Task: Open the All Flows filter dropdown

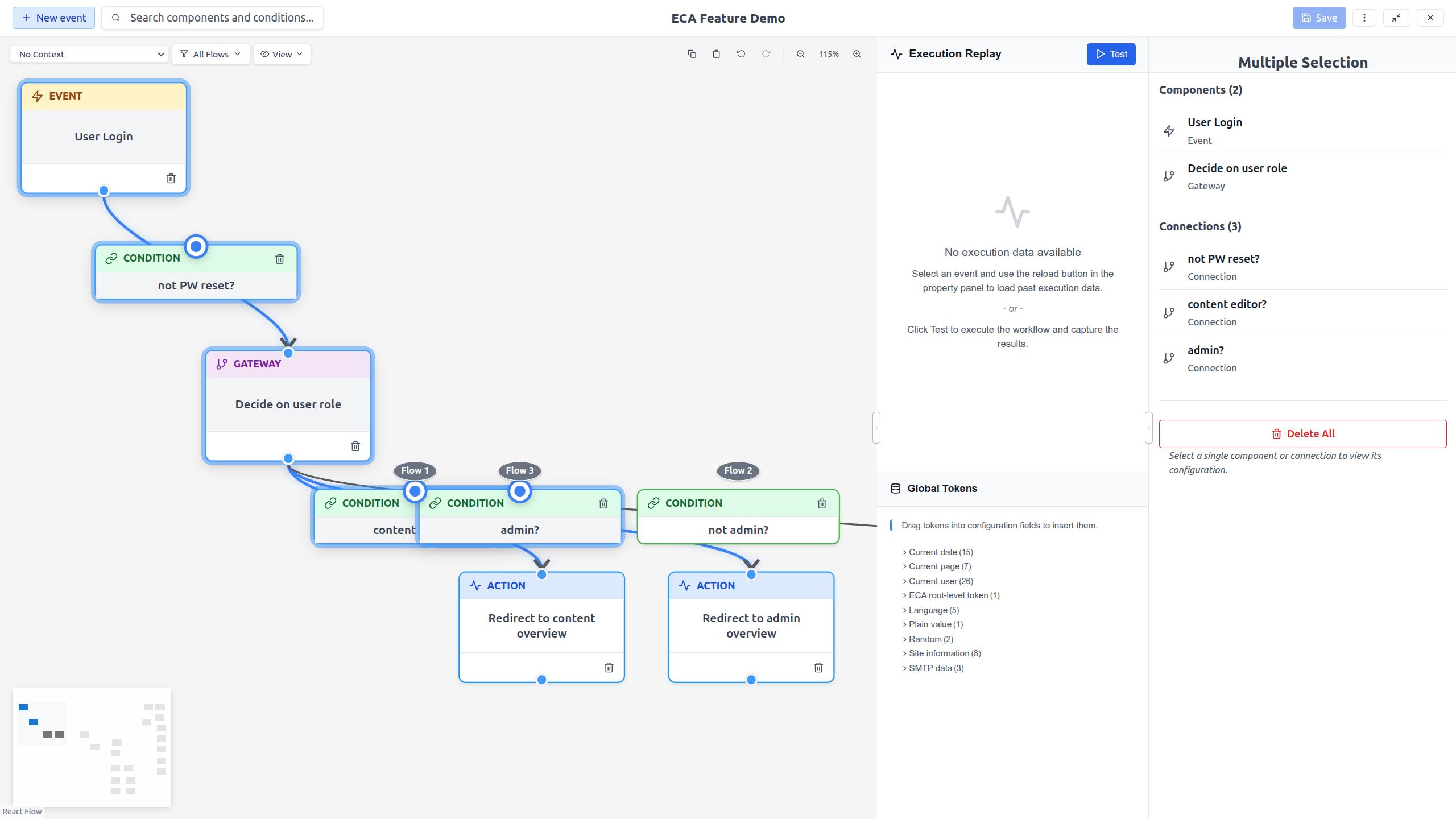Action: [x=210, y=54]
